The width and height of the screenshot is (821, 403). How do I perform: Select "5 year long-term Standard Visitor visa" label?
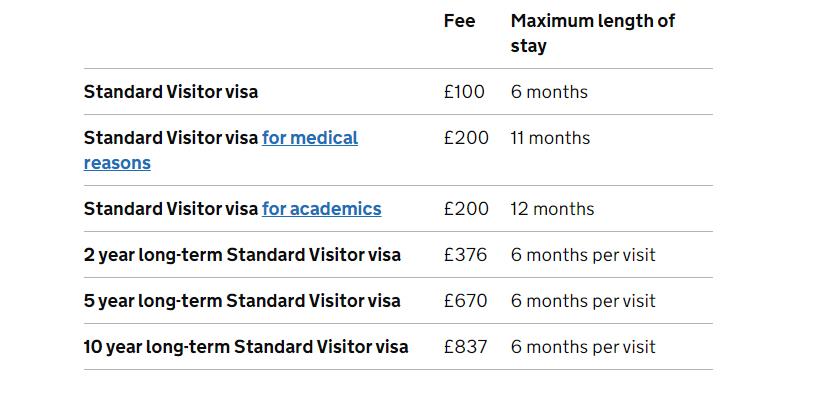[242, 301]
